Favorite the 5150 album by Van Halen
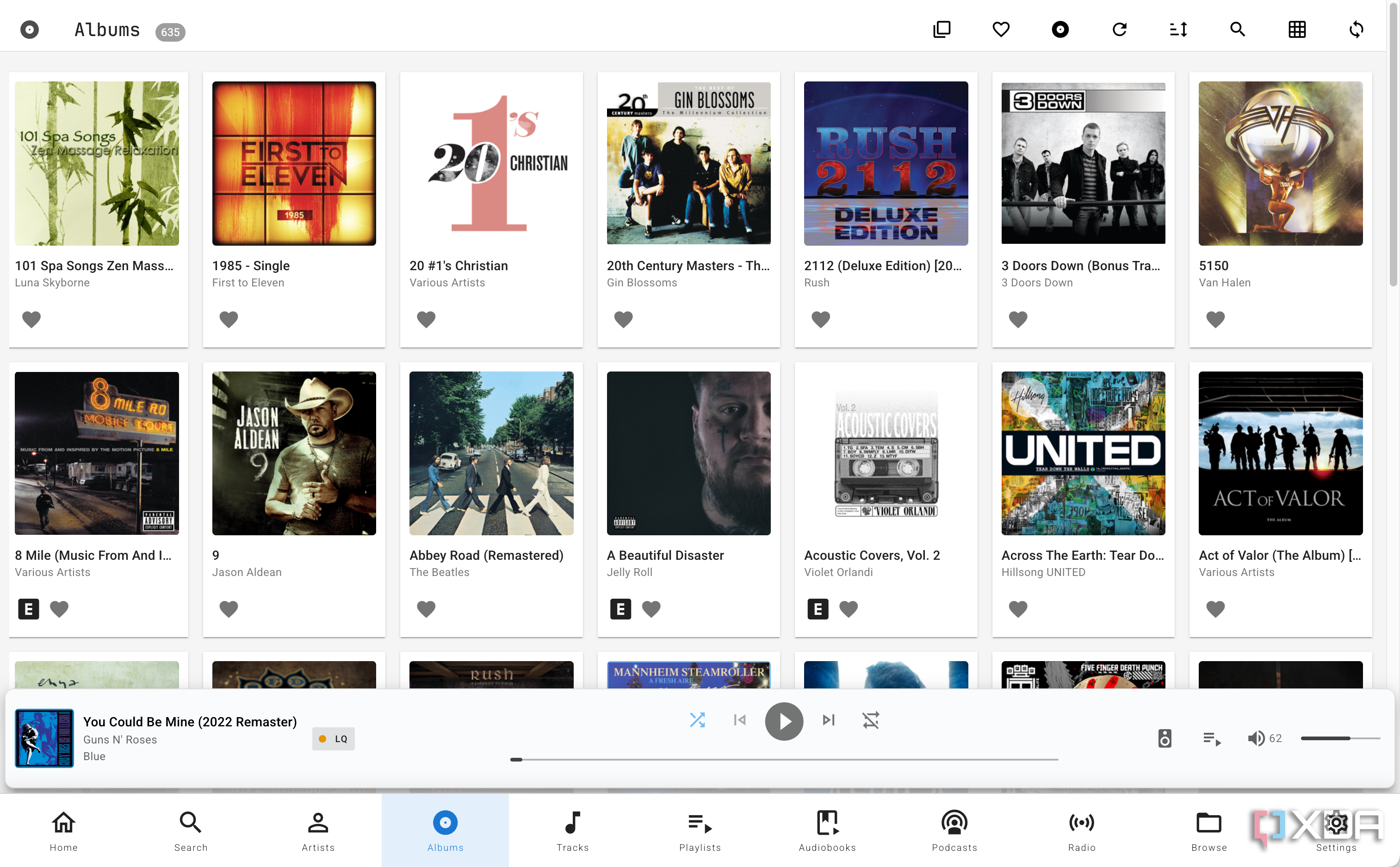The height and width of the screenshot is (867, 1400). (1215, 319)
